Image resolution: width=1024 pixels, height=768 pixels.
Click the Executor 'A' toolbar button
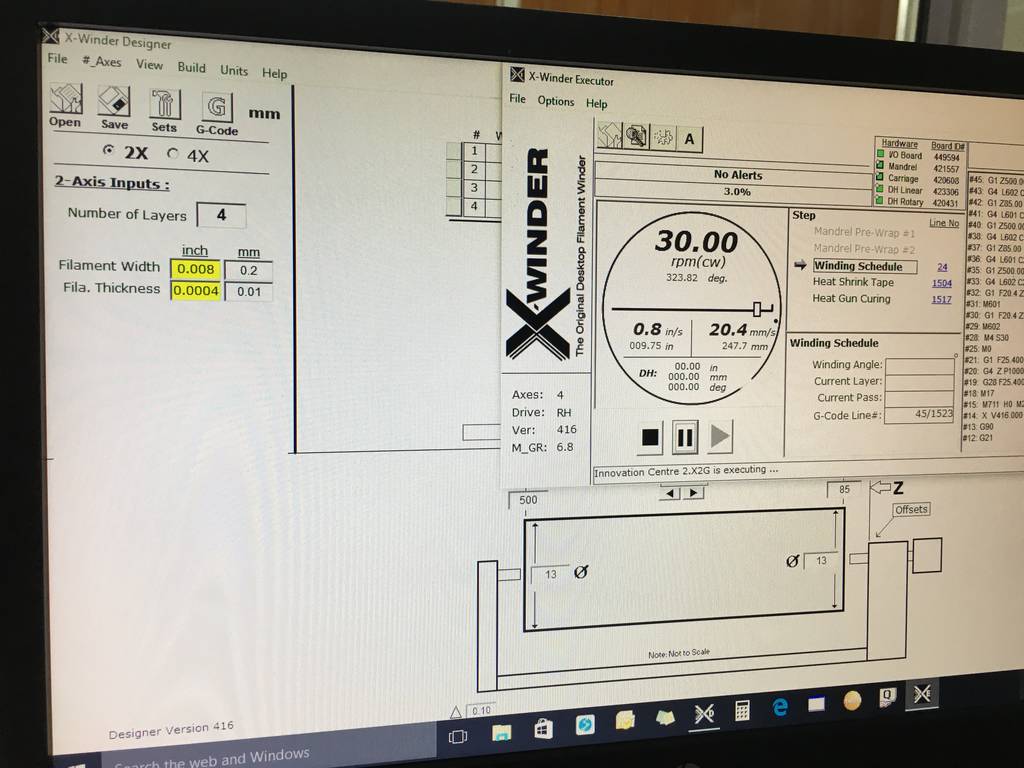(x=689, y=139)
